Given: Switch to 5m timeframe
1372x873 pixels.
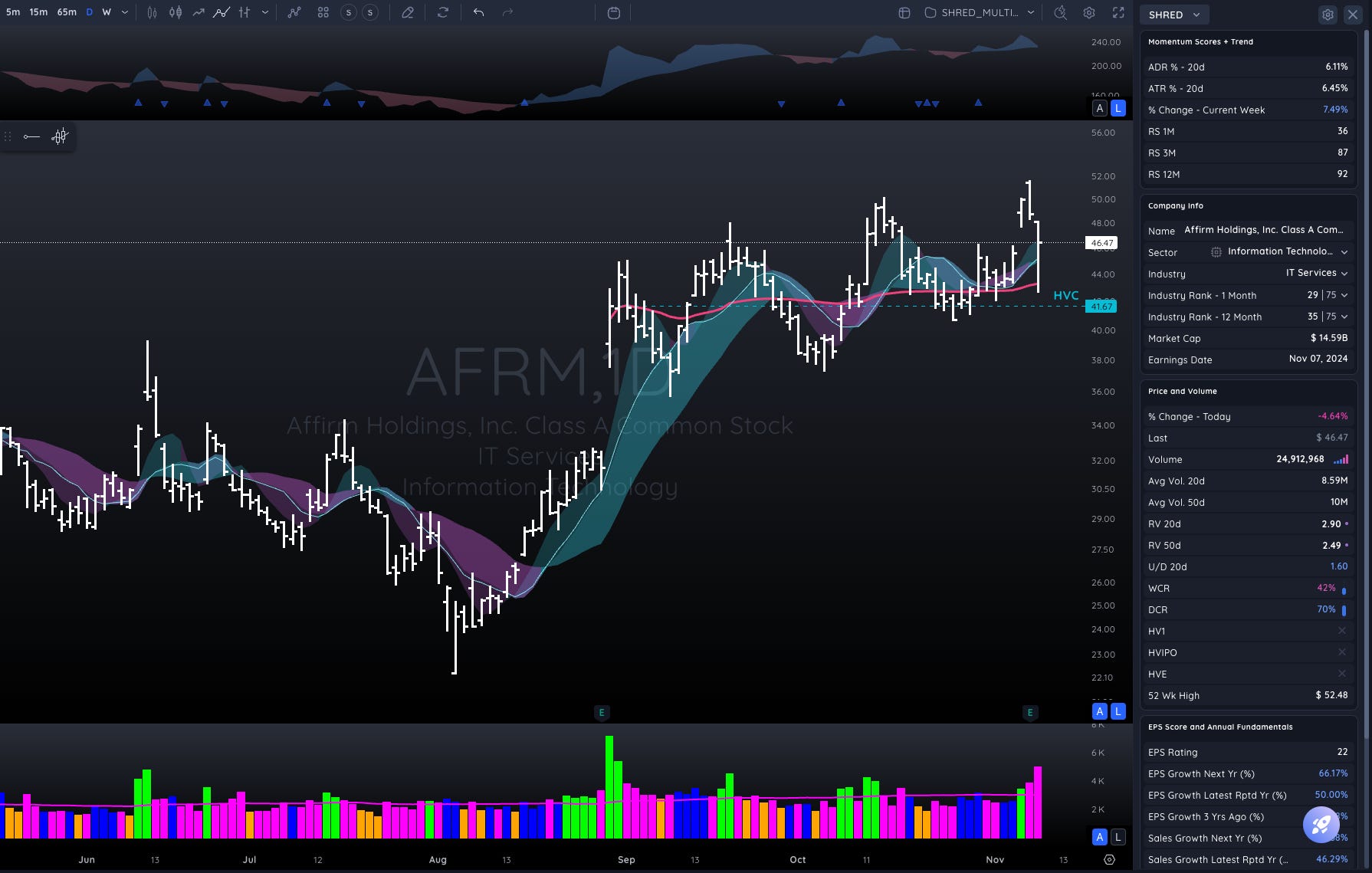Looking at the screenshot, I should pos(13,12).
